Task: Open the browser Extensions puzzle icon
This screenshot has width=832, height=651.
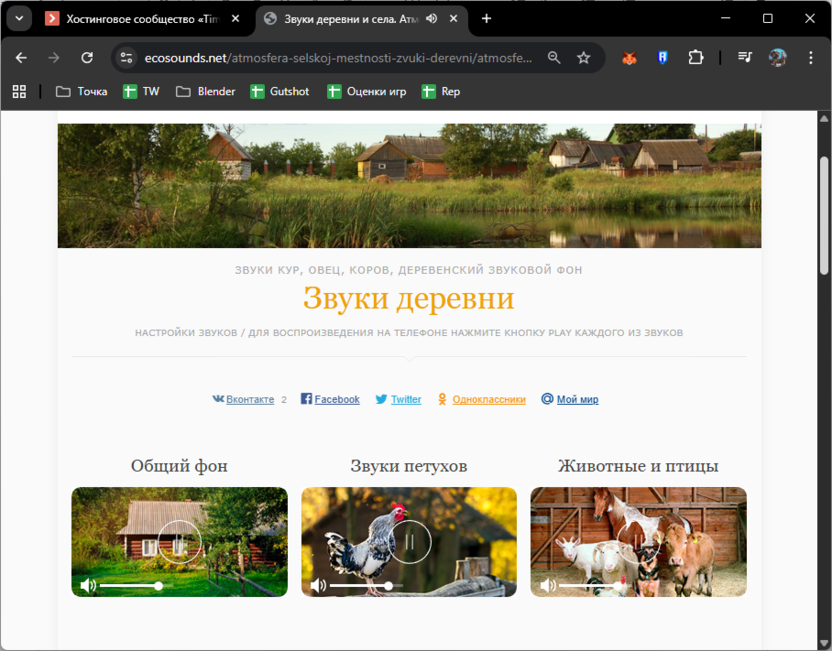Action: pos(696,58)
